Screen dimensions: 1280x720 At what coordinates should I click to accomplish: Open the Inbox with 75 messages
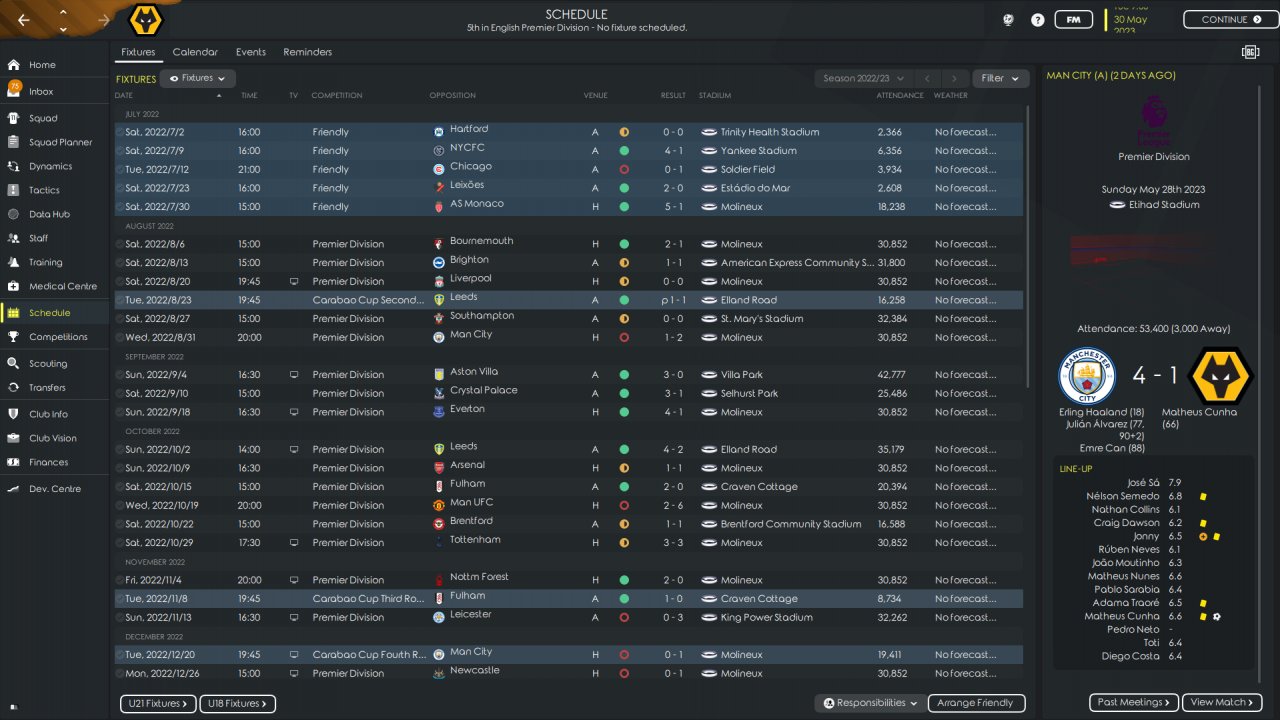click(41, 91)
